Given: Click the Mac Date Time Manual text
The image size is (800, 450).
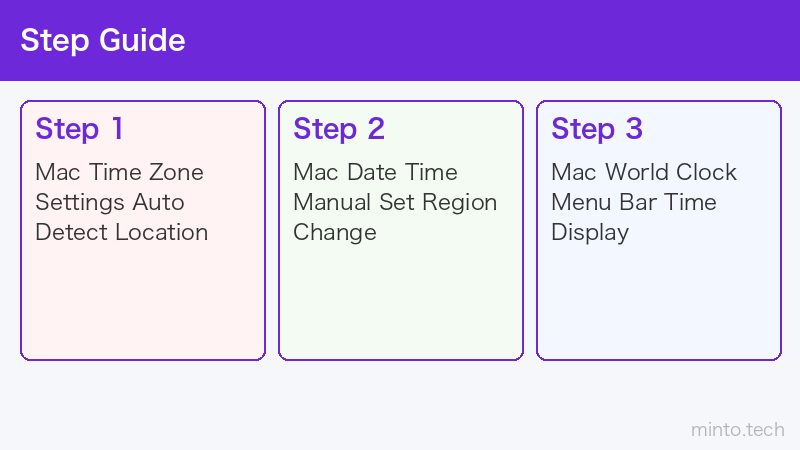Looking at the screenshot, I should click(395, 202).
